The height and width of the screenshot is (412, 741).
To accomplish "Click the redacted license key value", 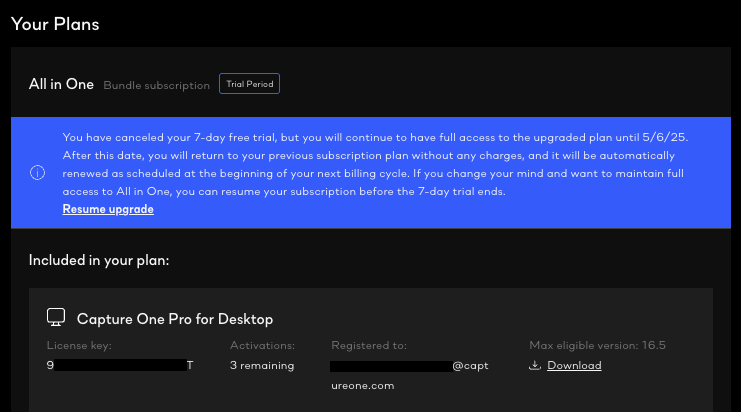I will click(x=120, y=366).
